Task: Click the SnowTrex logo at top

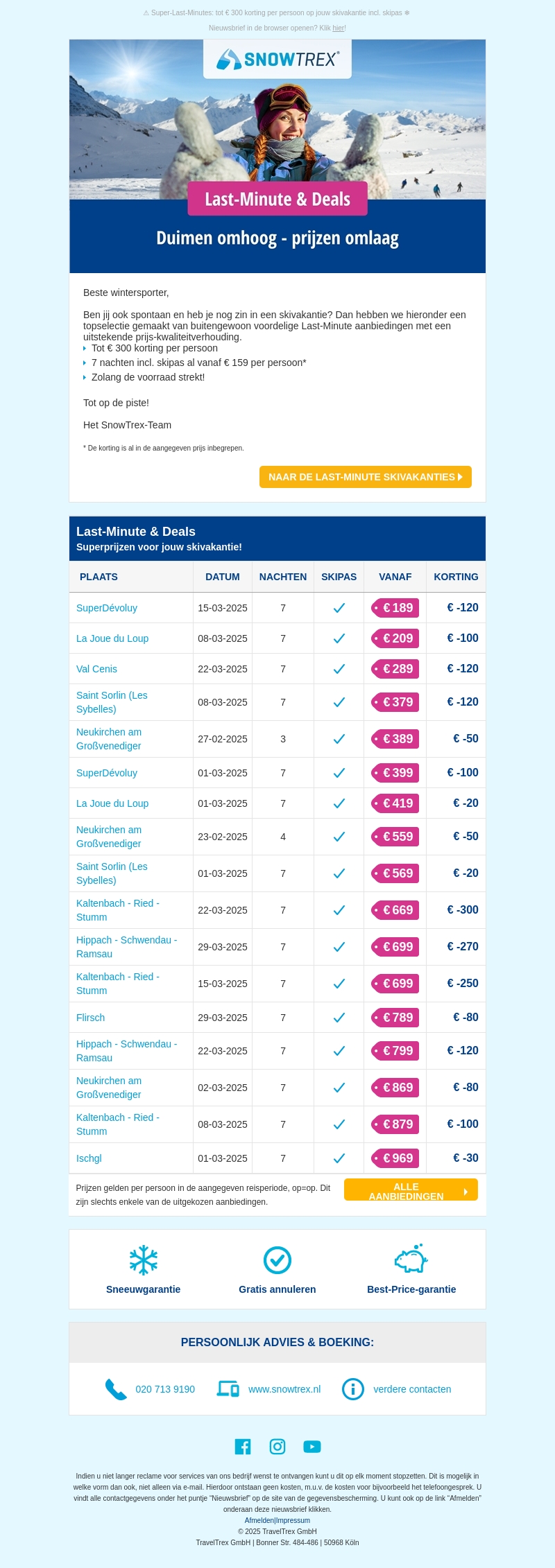Action: pos(277,60)
